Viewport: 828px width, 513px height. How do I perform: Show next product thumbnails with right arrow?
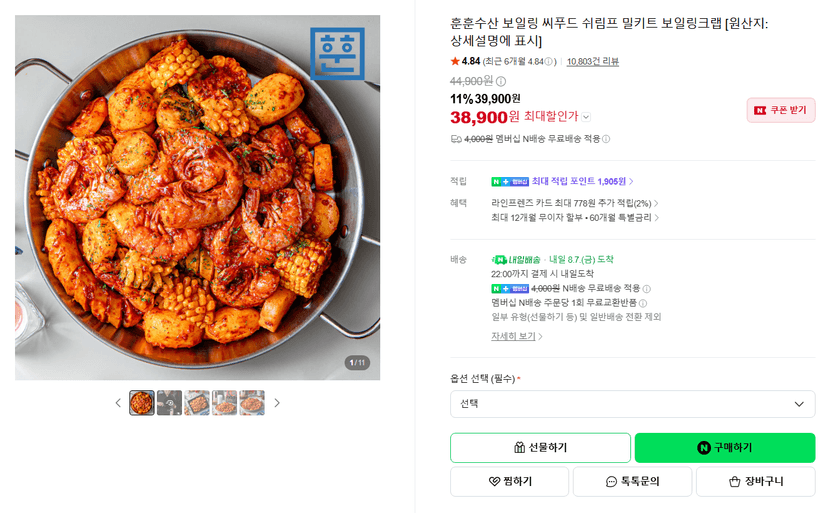(x=277, y=403)
